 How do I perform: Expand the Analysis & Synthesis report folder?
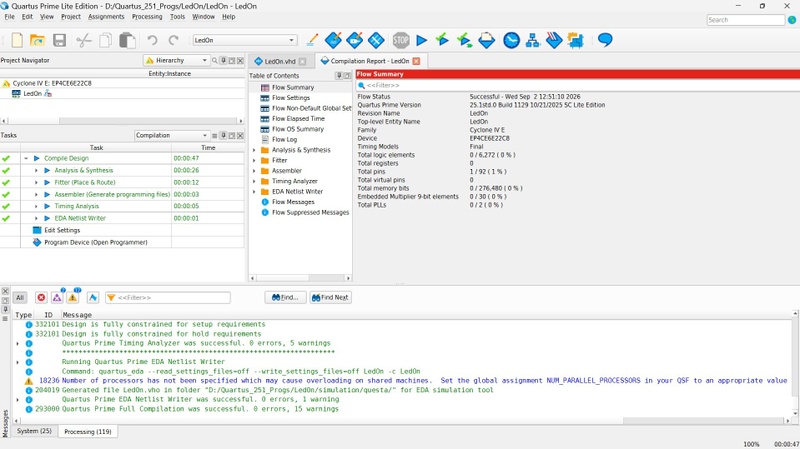254,150
